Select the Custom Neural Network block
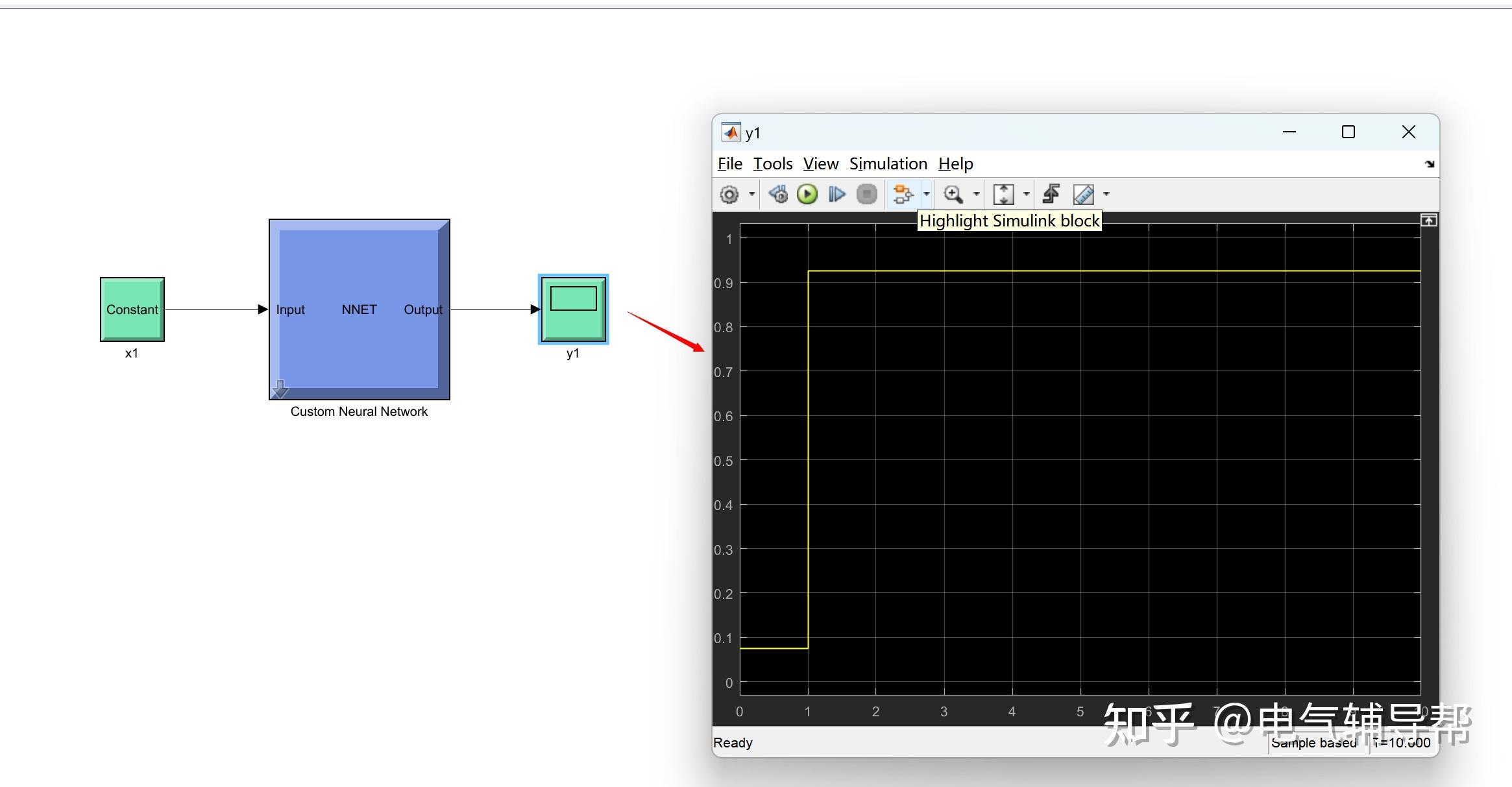 click(360, 309)
